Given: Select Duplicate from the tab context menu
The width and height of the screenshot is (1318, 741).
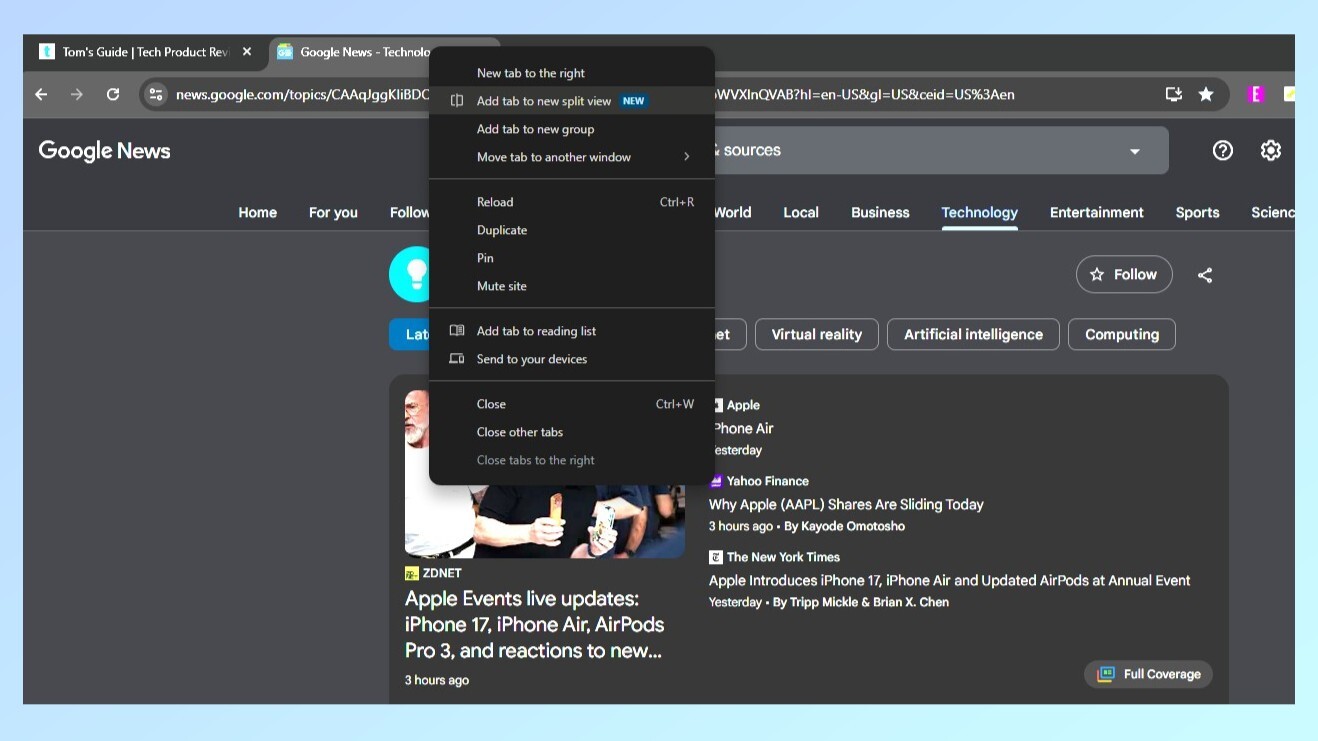Looking at the screenshot, I should click(x=502, y=230).
